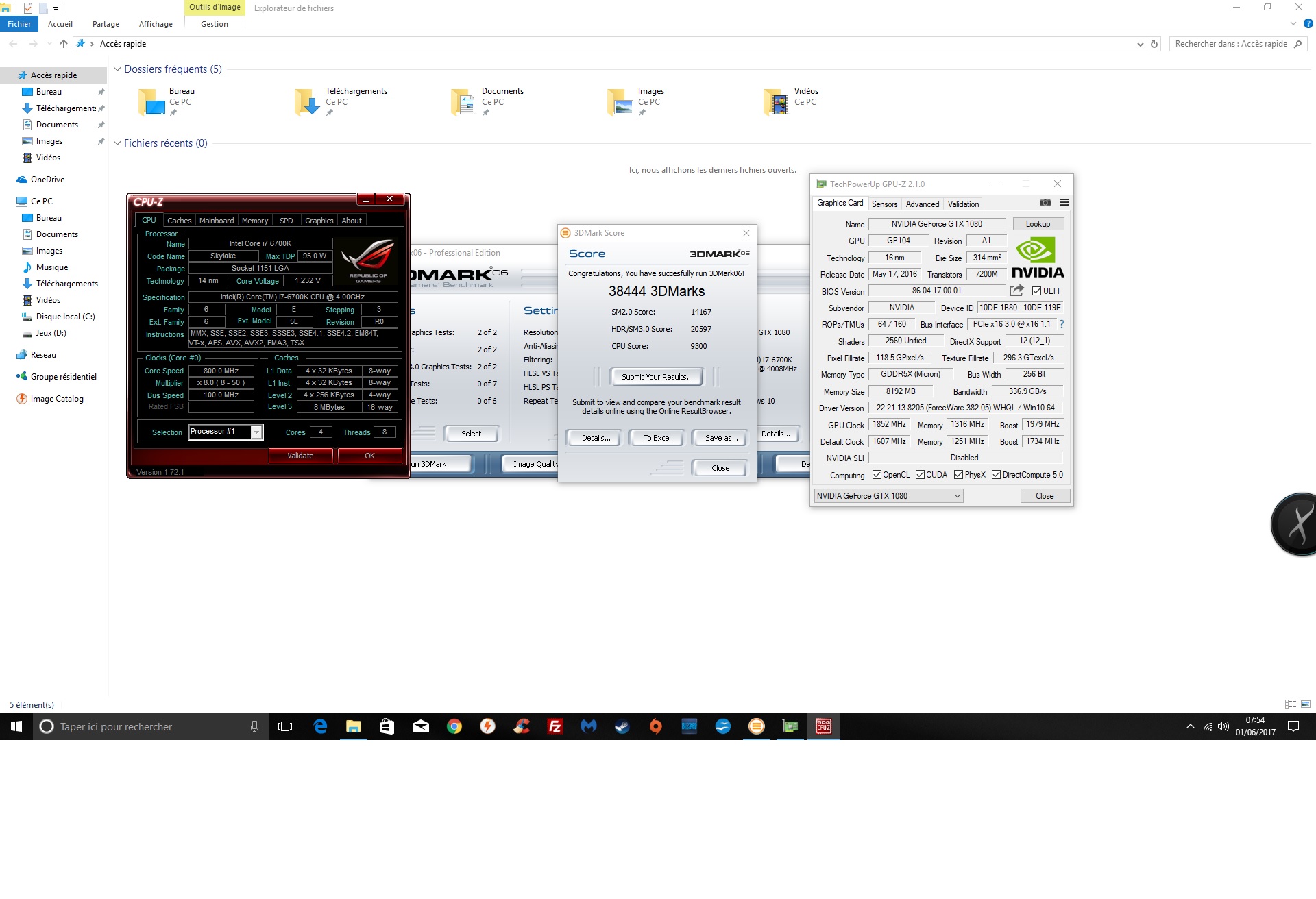Open the Action Center notification icon
The image size is (1316, 899).
click(x=1293, y=726)
